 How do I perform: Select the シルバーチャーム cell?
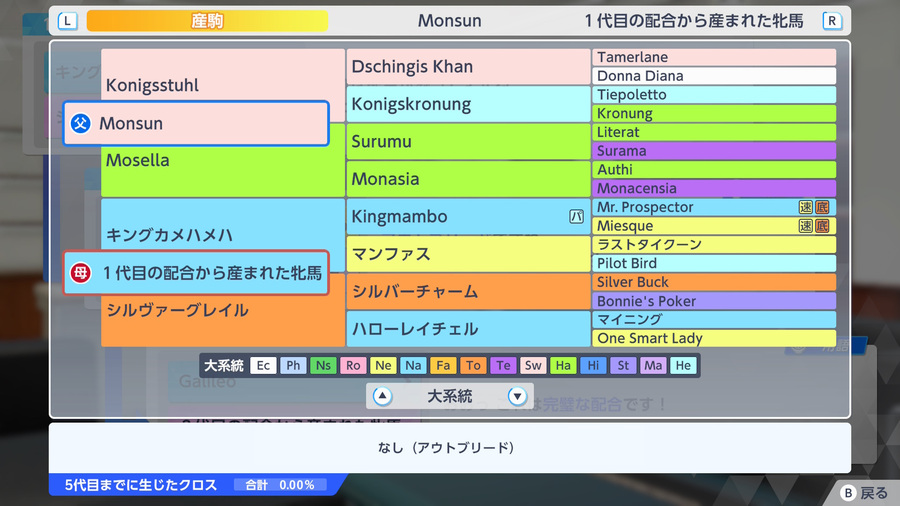point(468,291)
